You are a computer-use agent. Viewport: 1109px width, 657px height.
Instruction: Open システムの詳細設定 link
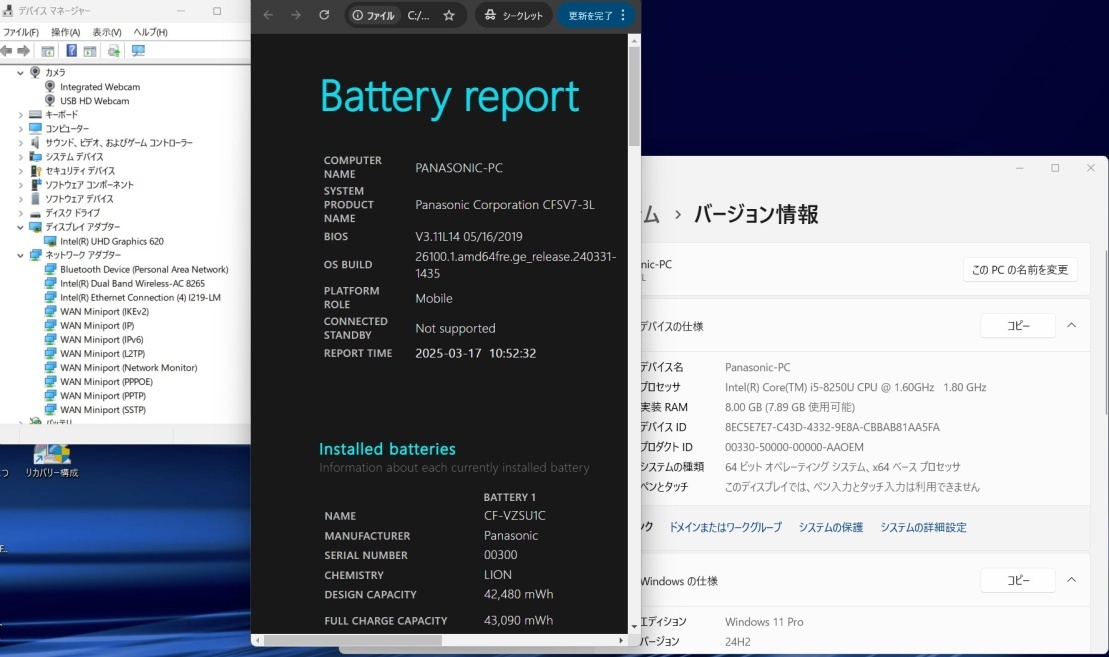tap(923, 527)
